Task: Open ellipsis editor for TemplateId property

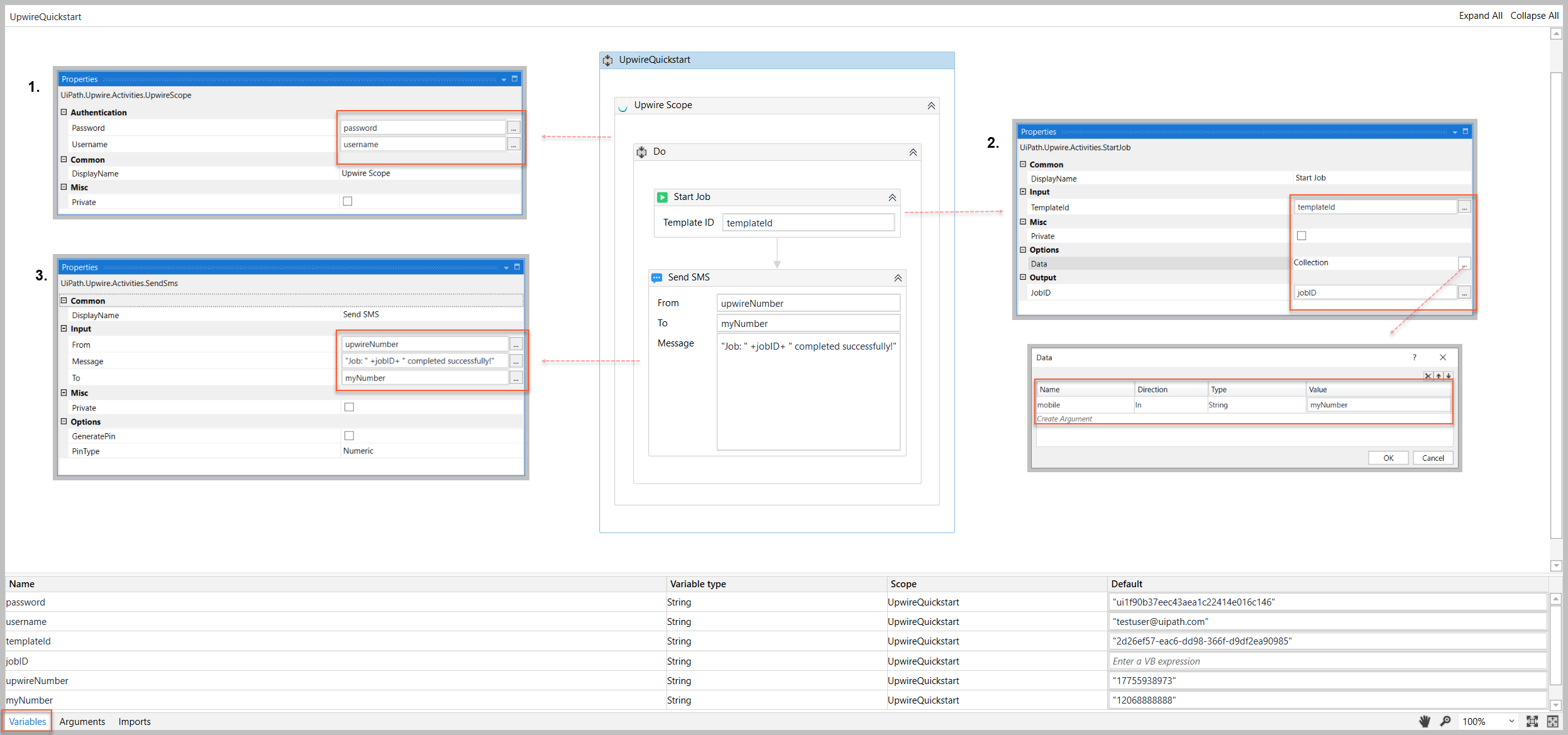Action: point(1464,207)
